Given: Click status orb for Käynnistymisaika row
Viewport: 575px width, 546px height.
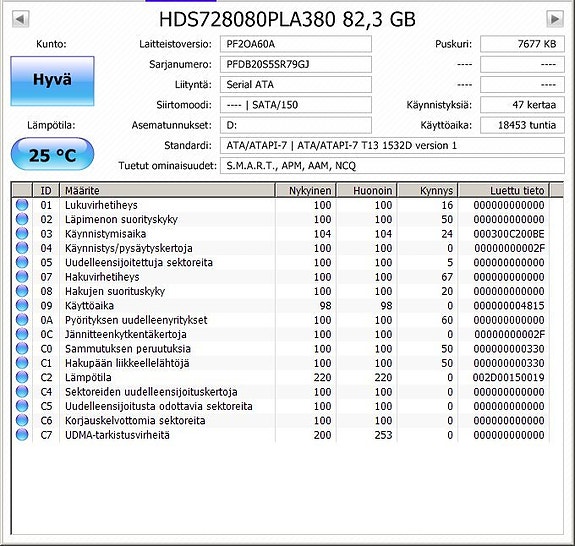Looking at the screenshot, I should point(22,233).
